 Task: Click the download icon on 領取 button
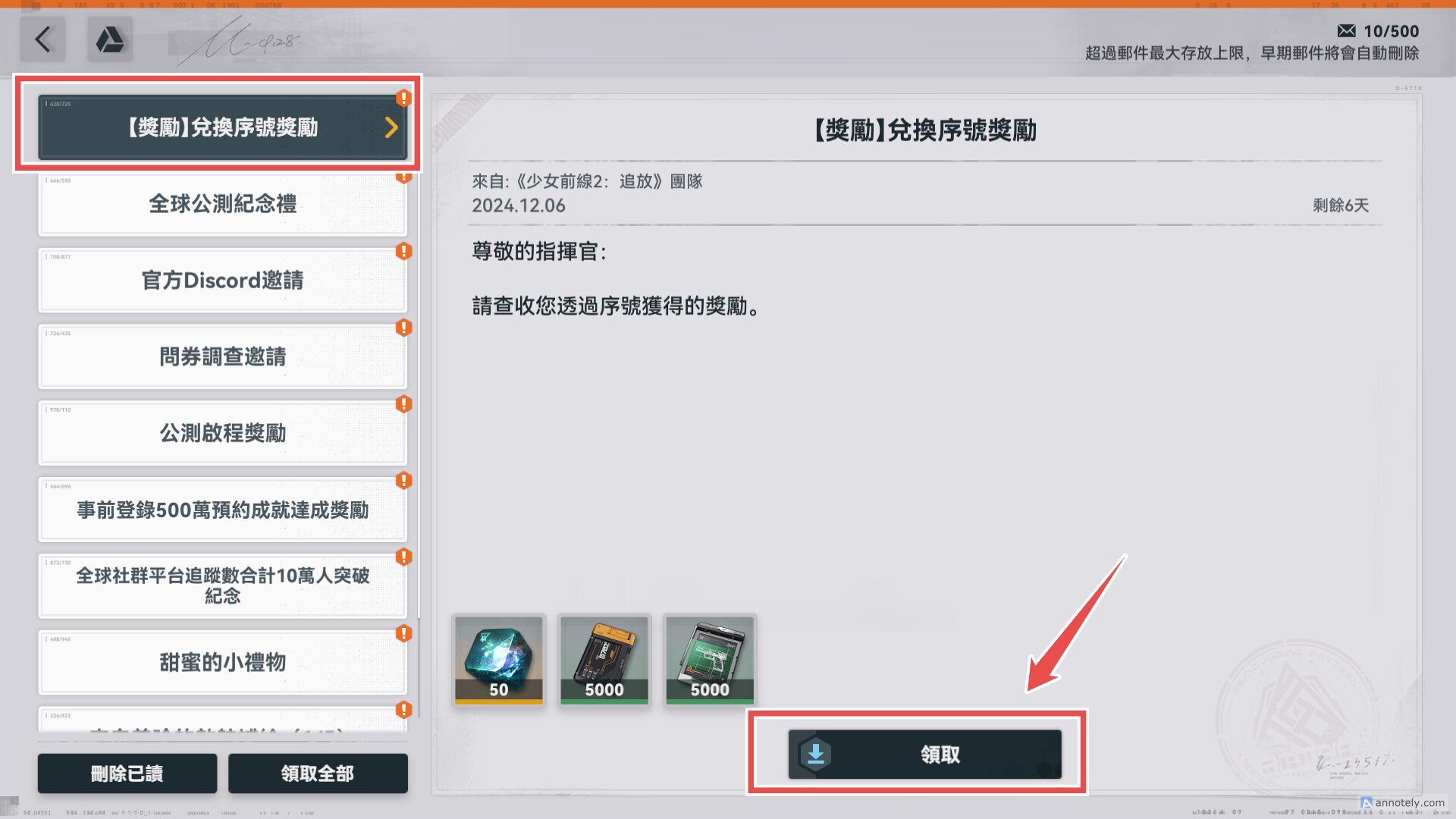(816, 755)
